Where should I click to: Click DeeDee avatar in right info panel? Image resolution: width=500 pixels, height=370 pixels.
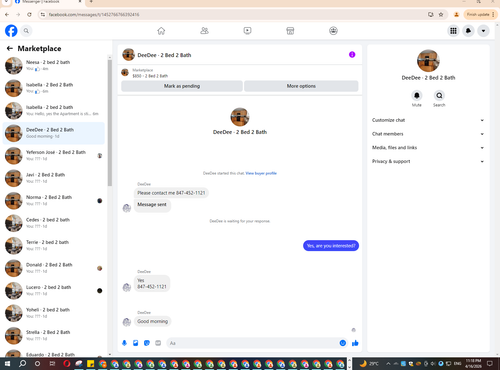[428, 61]
